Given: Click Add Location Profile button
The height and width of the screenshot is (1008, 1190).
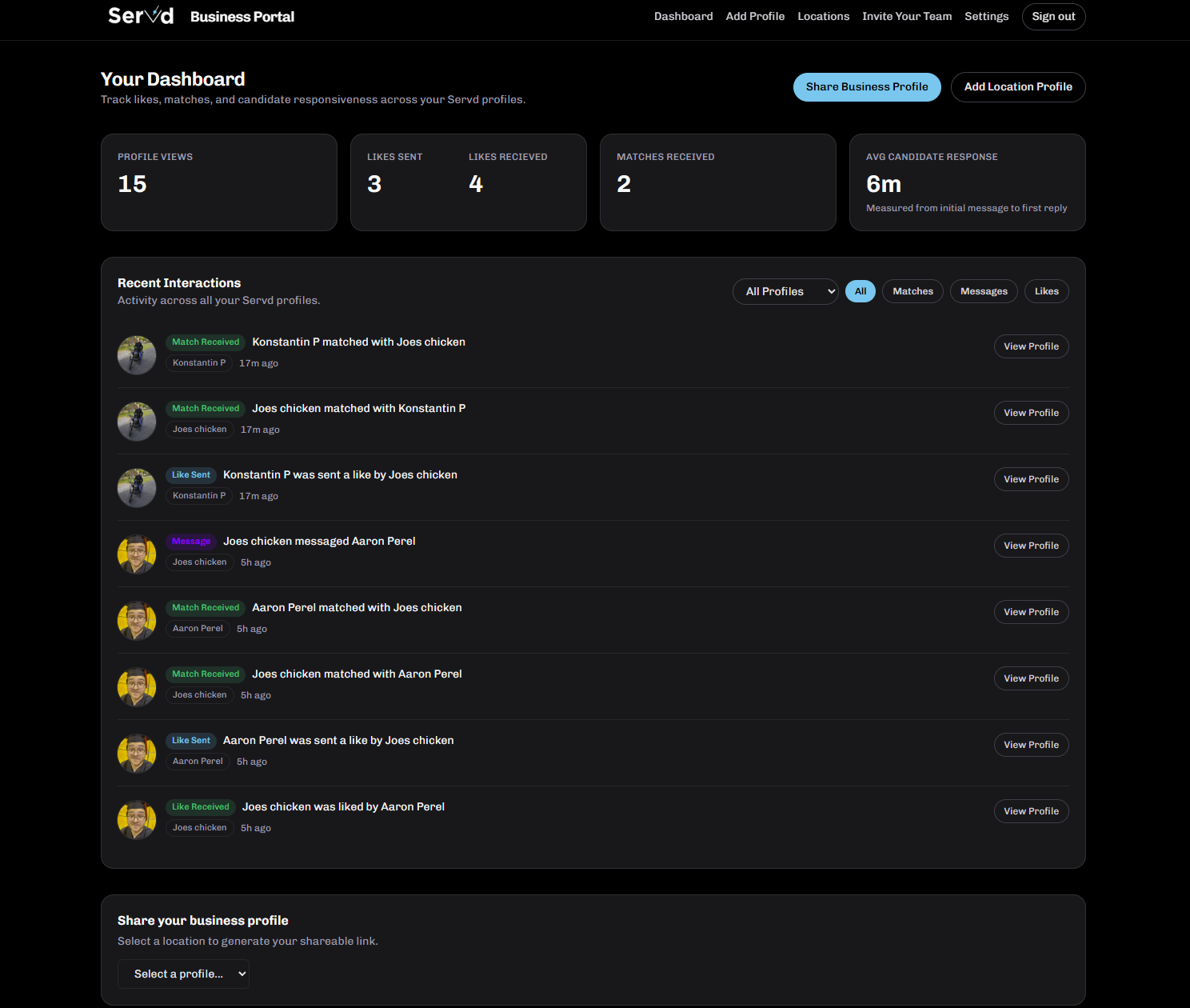Looking at the screenshot, I should [1017, 87].
